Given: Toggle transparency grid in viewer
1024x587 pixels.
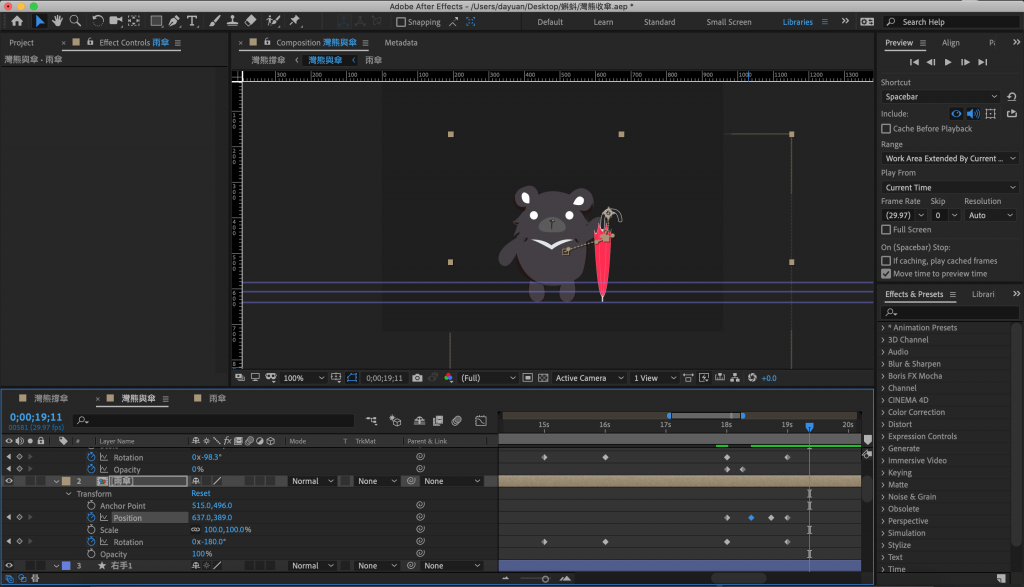Looking at the screenshot, I should (543, 377).
